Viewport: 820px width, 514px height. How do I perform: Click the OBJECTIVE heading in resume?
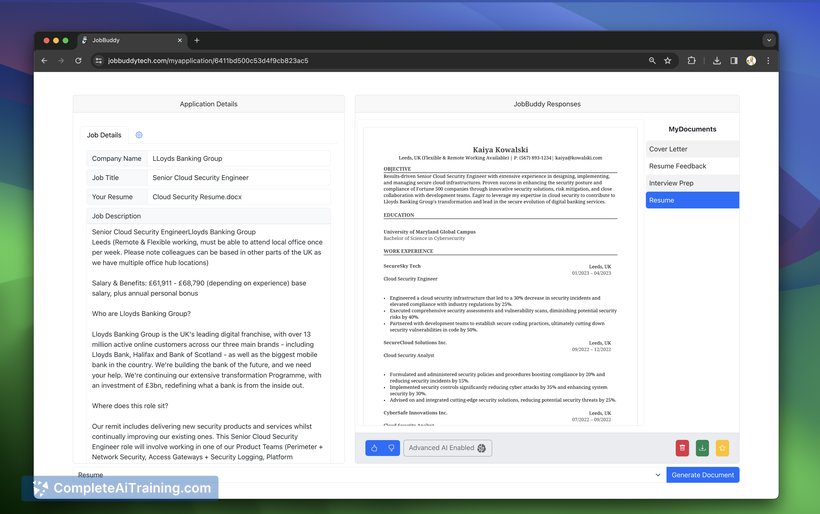(x=397, y=169)
